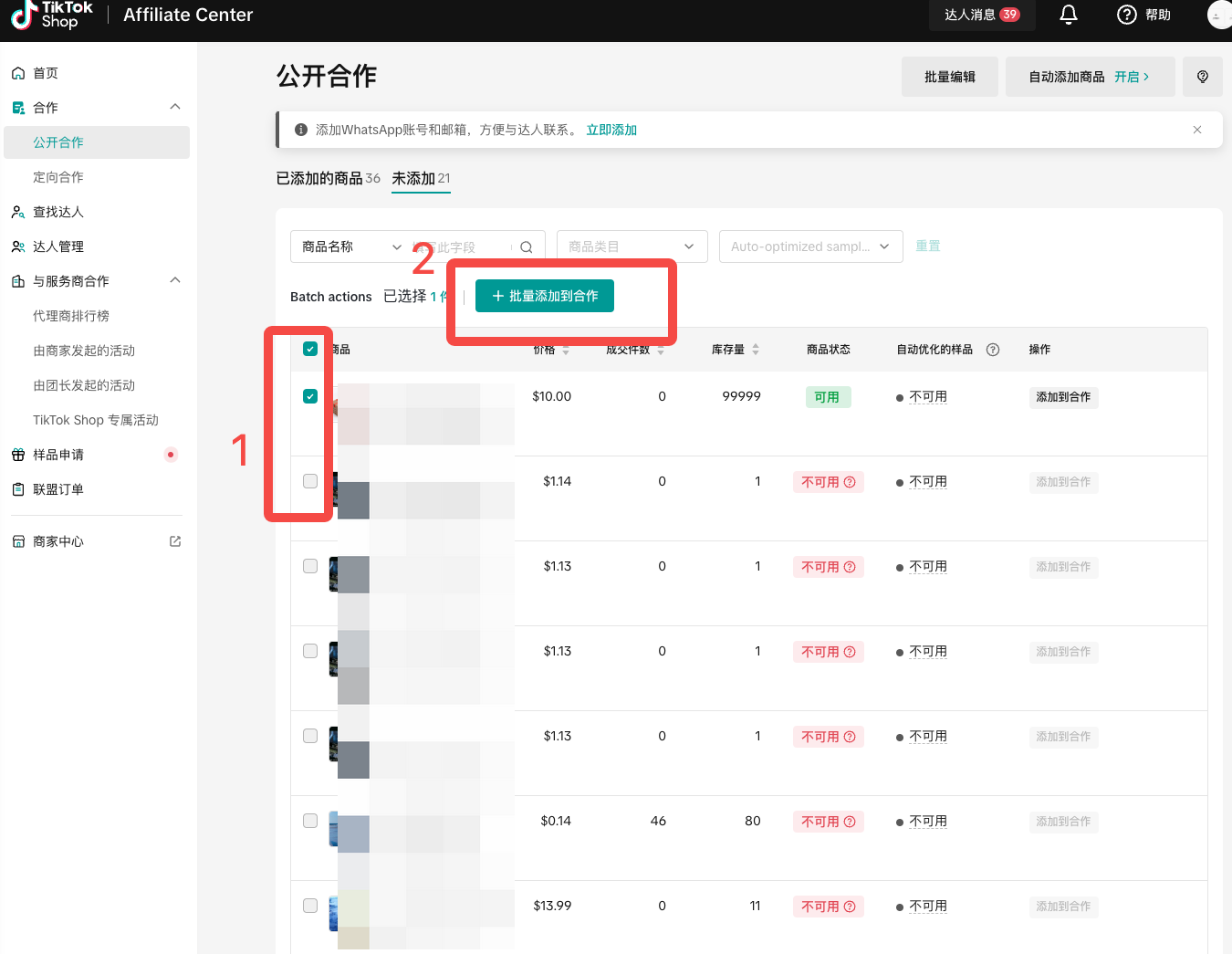Click the search magnifier icon

point(527,247)
